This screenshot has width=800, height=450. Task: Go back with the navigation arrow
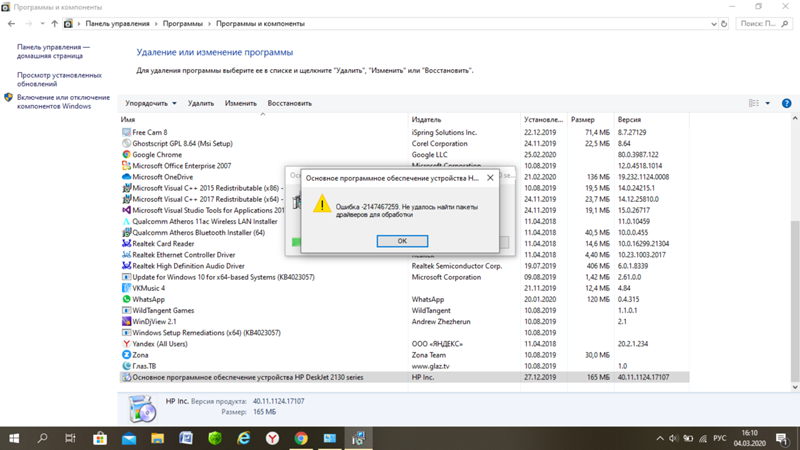[x=11, y=23]
